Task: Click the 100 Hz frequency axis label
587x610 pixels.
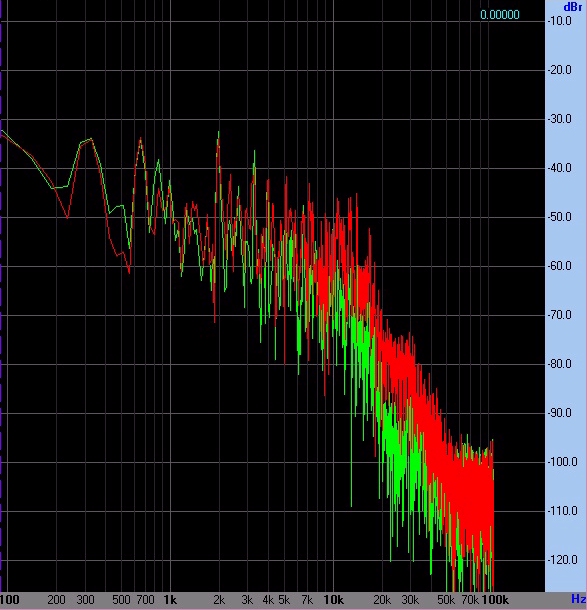Action: click(x=9, y=600)
